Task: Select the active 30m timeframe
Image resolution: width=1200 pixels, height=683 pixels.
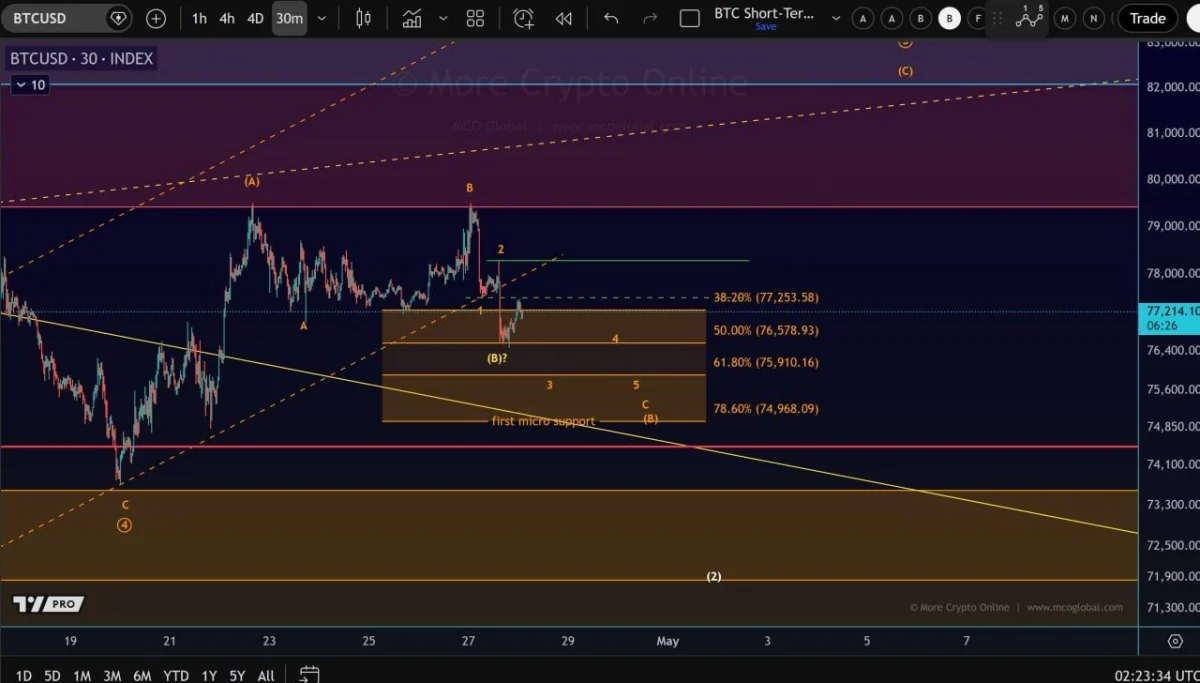Action: pos(289,18)
